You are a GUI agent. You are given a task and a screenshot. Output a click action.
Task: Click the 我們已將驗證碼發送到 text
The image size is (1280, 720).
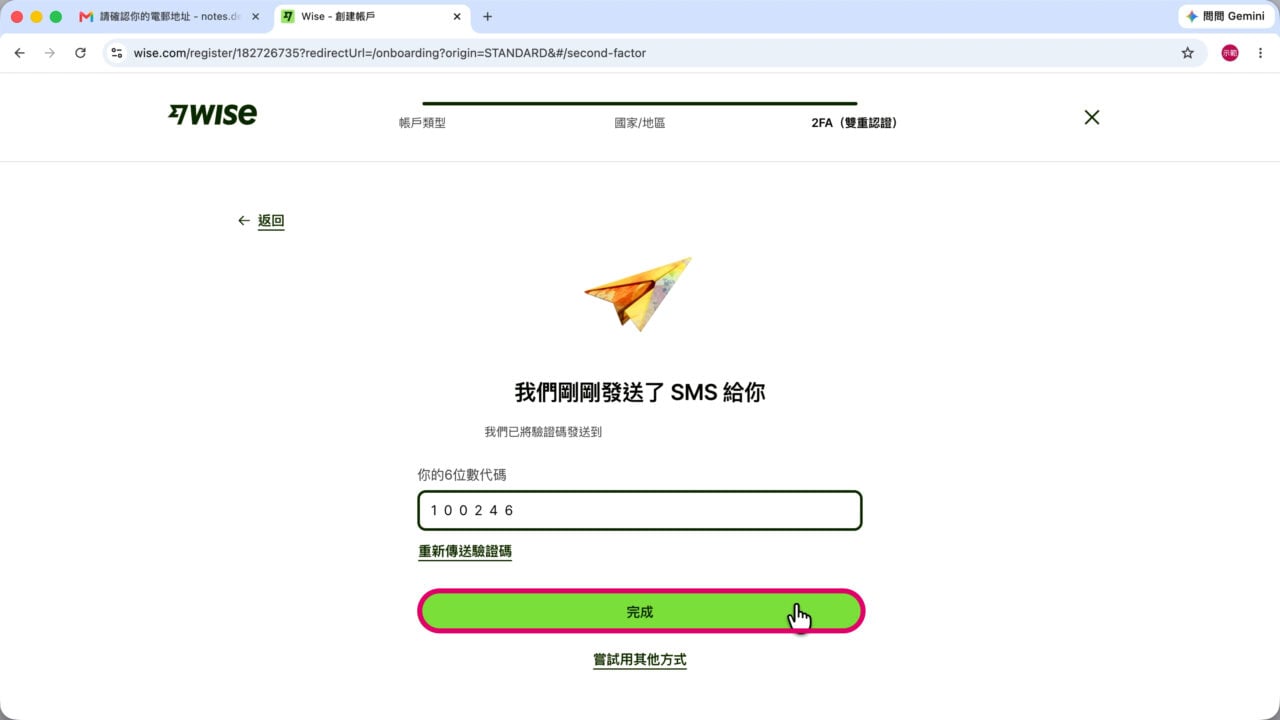click(x=543, y=432)
